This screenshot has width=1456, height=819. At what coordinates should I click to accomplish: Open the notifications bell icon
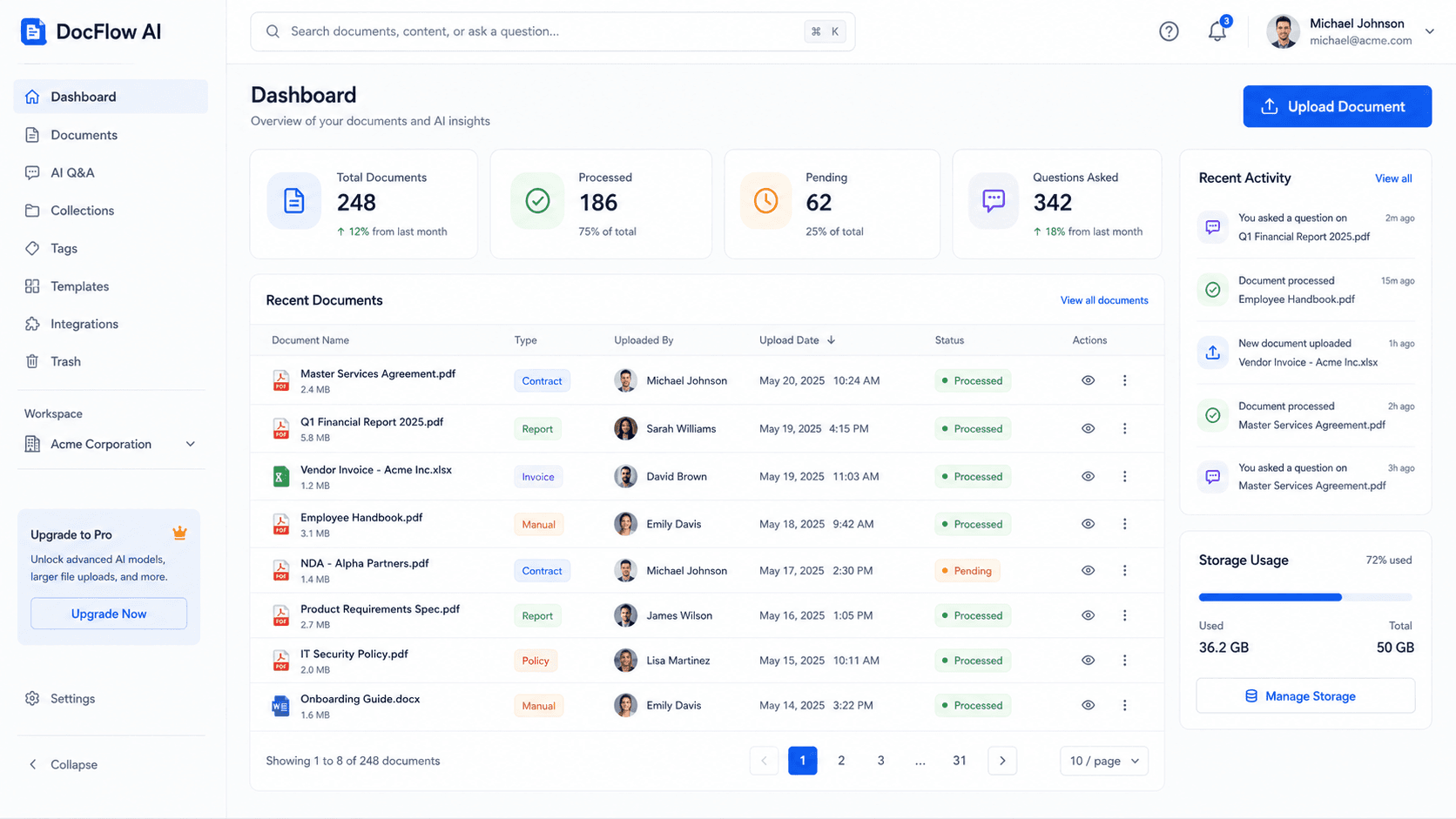(x=1217, y=31)
